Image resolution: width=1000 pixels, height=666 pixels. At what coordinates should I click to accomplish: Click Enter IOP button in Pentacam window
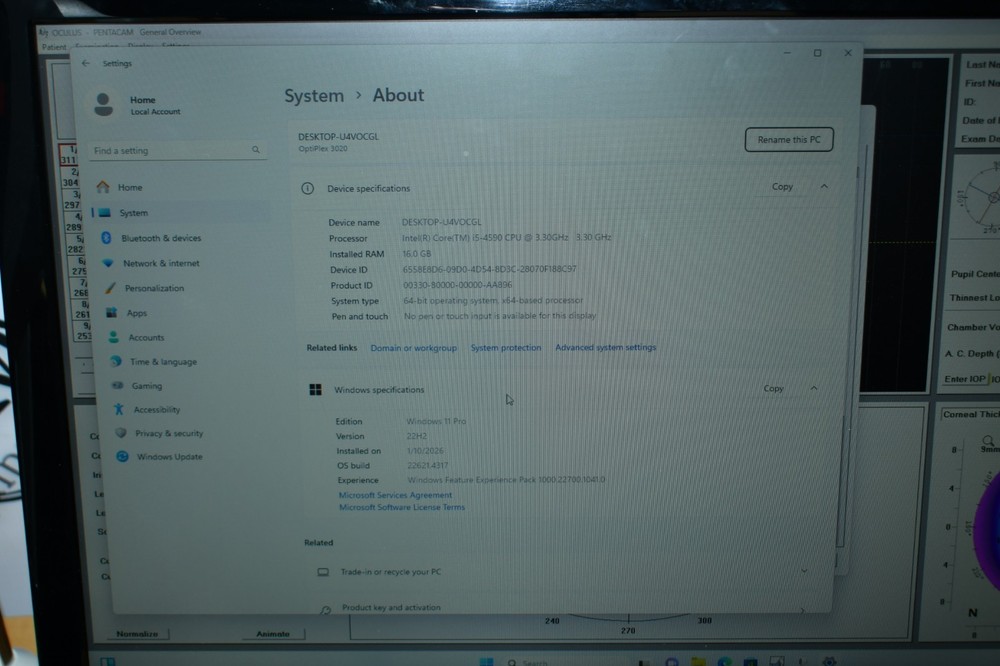(965, 379)
